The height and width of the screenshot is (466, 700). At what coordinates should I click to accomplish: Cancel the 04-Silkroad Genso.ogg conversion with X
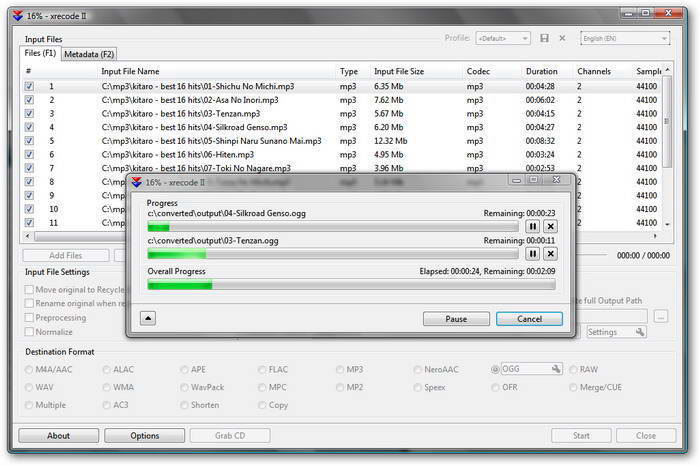pyautogui.click(x=551, y=227)
